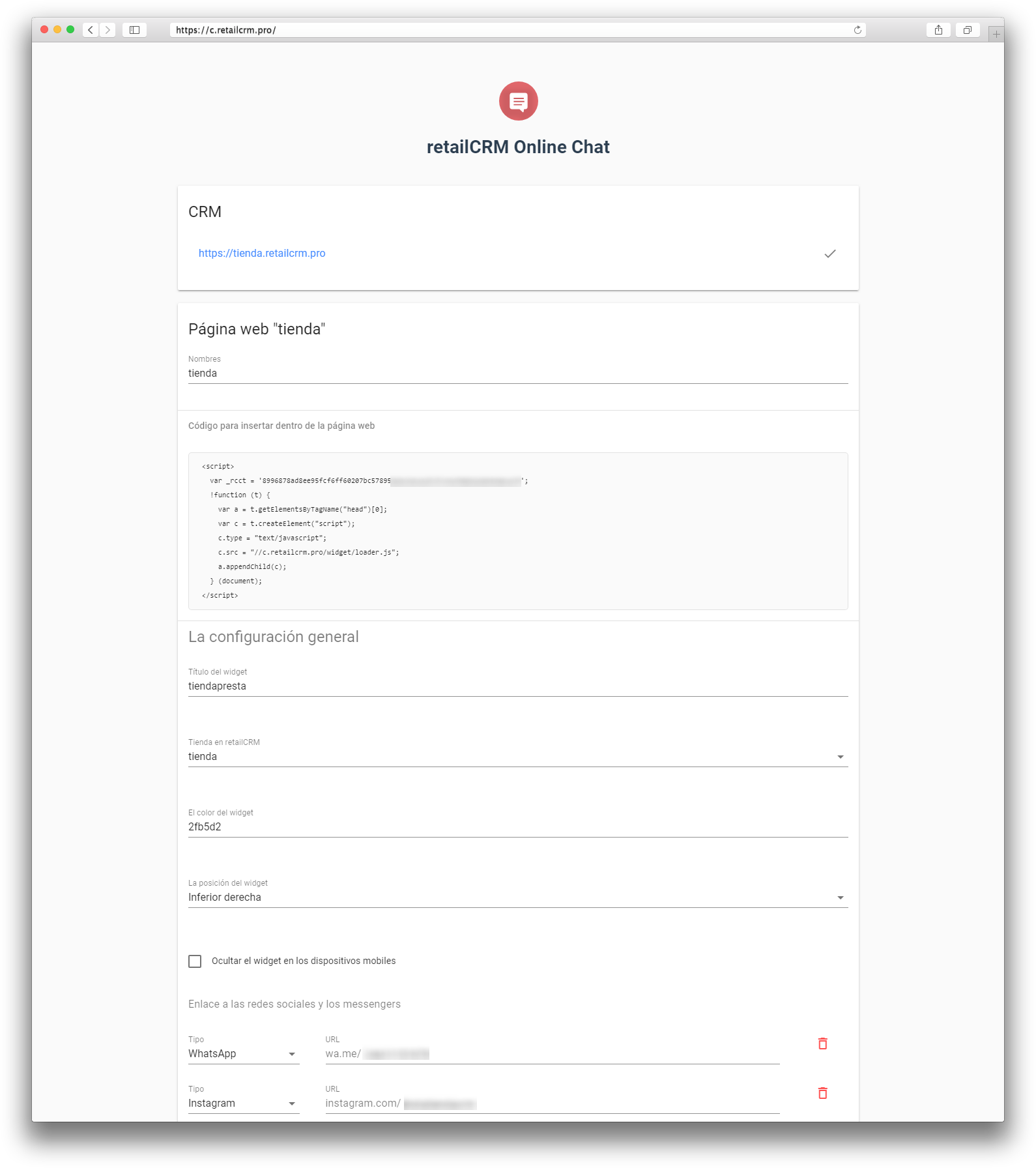Edit the Nombres field containing tienda
1036x1168 pixels.
(x=518, y=373)
